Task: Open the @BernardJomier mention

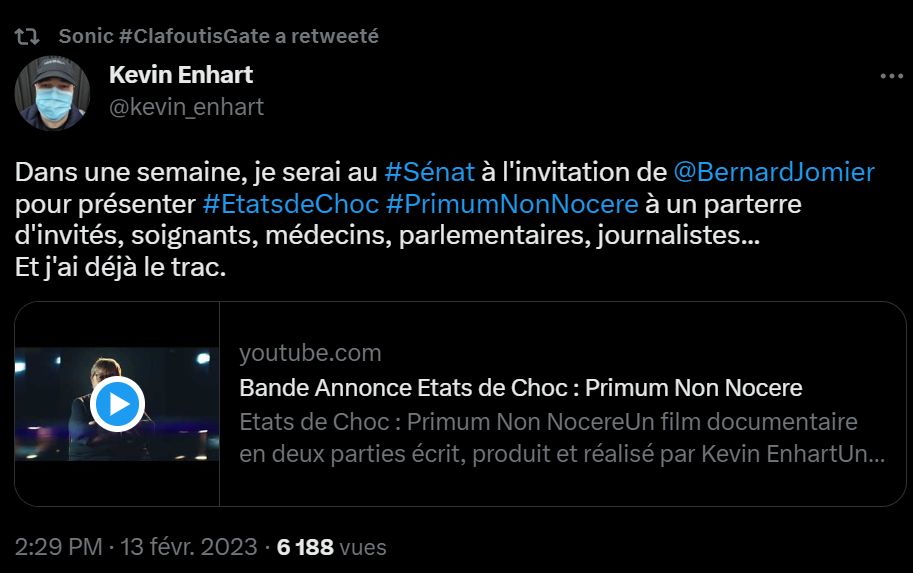Action: point(774,172)
